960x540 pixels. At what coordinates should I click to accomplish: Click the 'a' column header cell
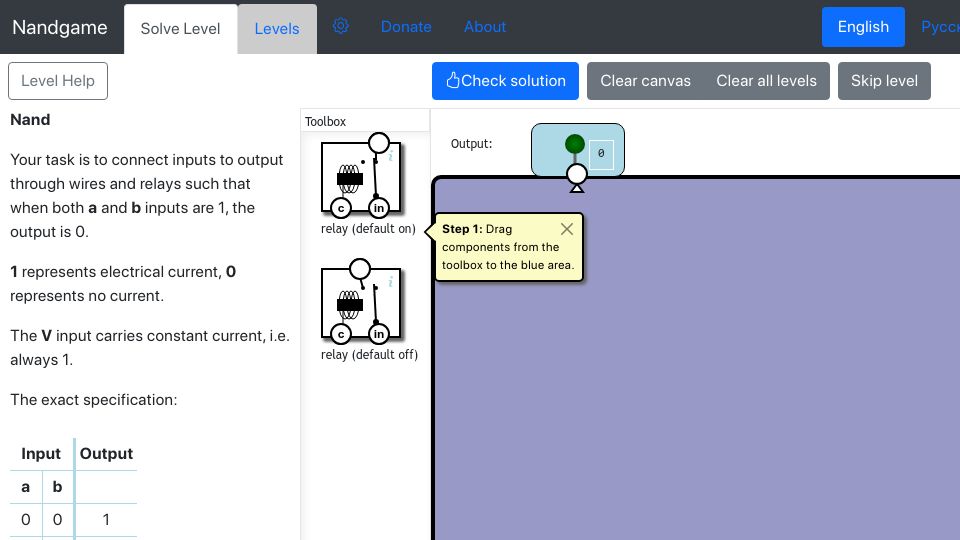pos(26,487)
